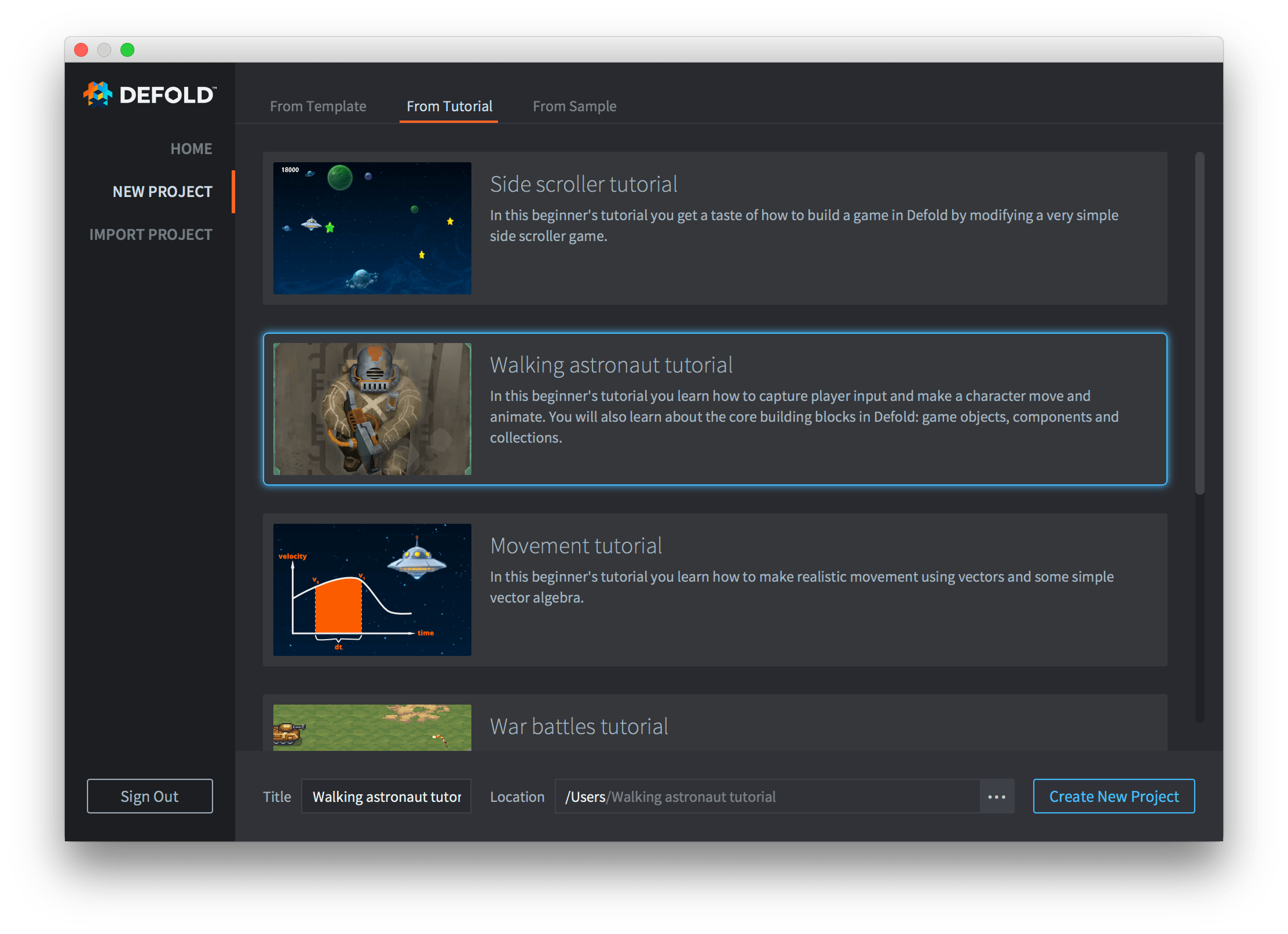1288x934 pixels.
Task: Select NEW PROJECT in sidebar
Action: click(x=162, y=192)
